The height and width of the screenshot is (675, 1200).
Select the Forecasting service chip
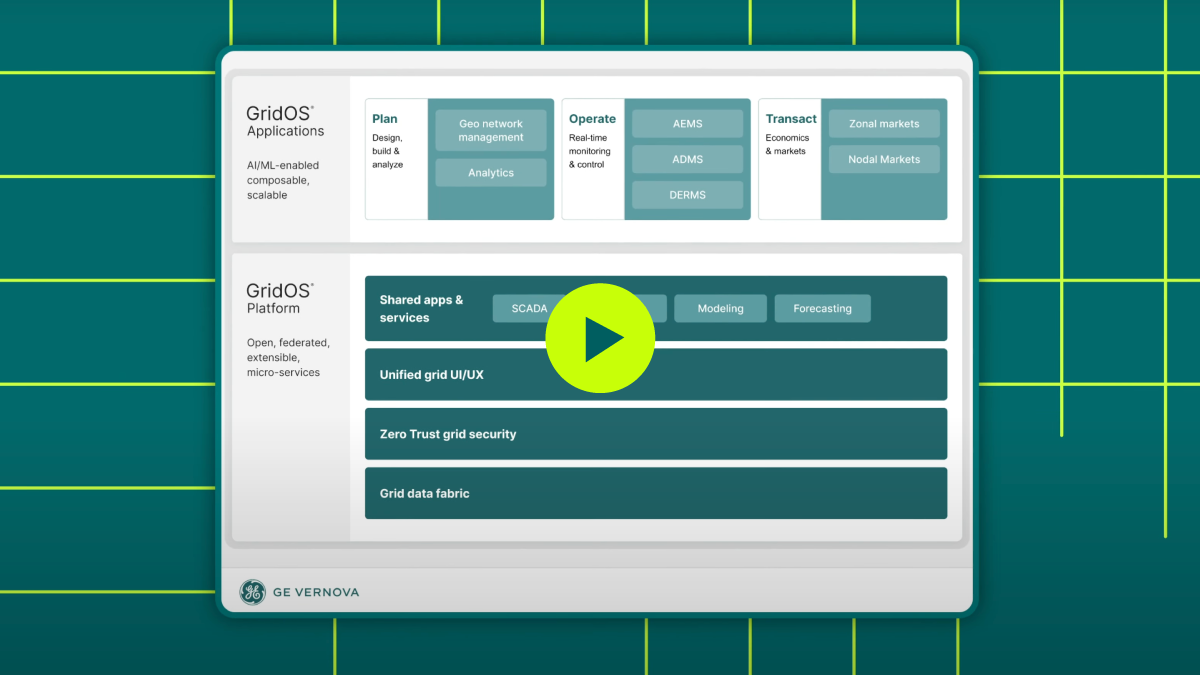822,308
